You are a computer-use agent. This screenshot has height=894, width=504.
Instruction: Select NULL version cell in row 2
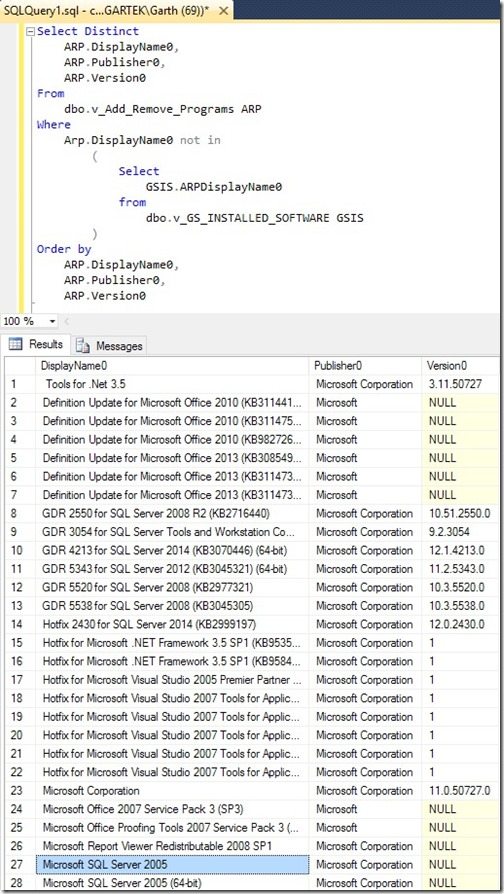[461, 403]
